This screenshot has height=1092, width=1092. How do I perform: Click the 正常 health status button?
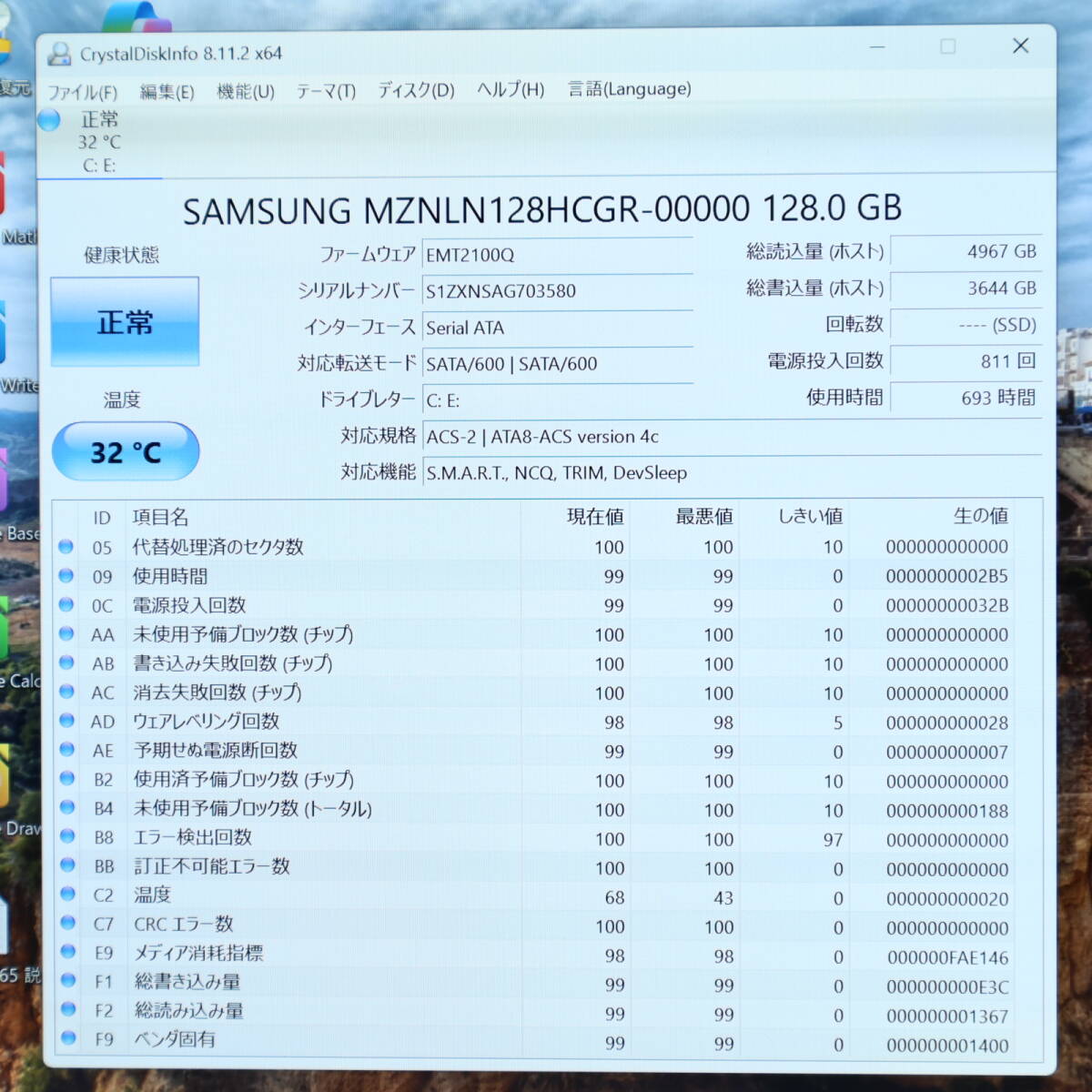tap(125, 322)
